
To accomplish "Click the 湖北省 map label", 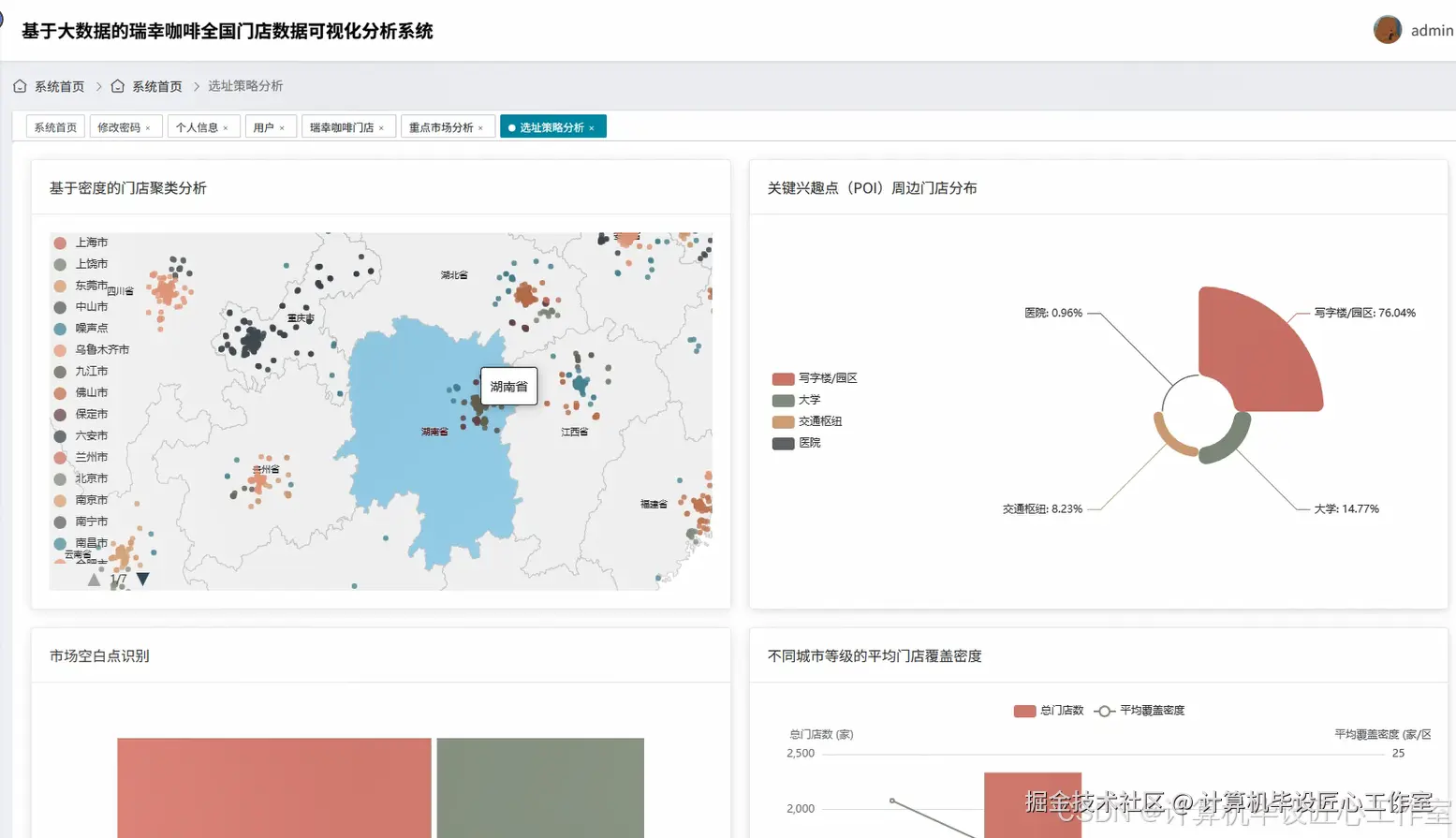I will (x=454, y=275).
